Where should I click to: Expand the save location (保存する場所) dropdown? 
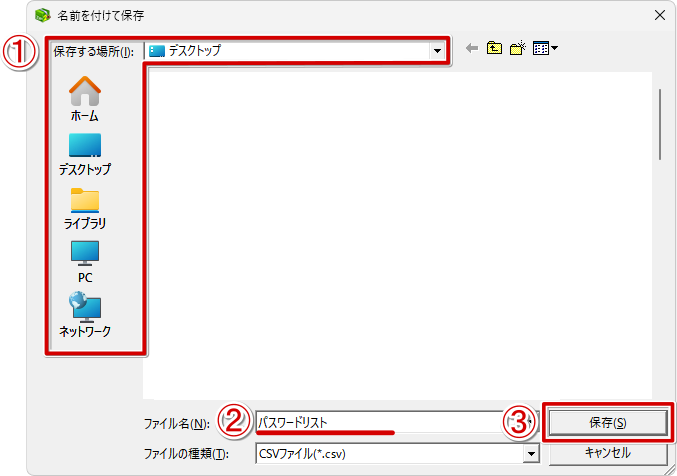pyautogui.click(x=437, y=51)
